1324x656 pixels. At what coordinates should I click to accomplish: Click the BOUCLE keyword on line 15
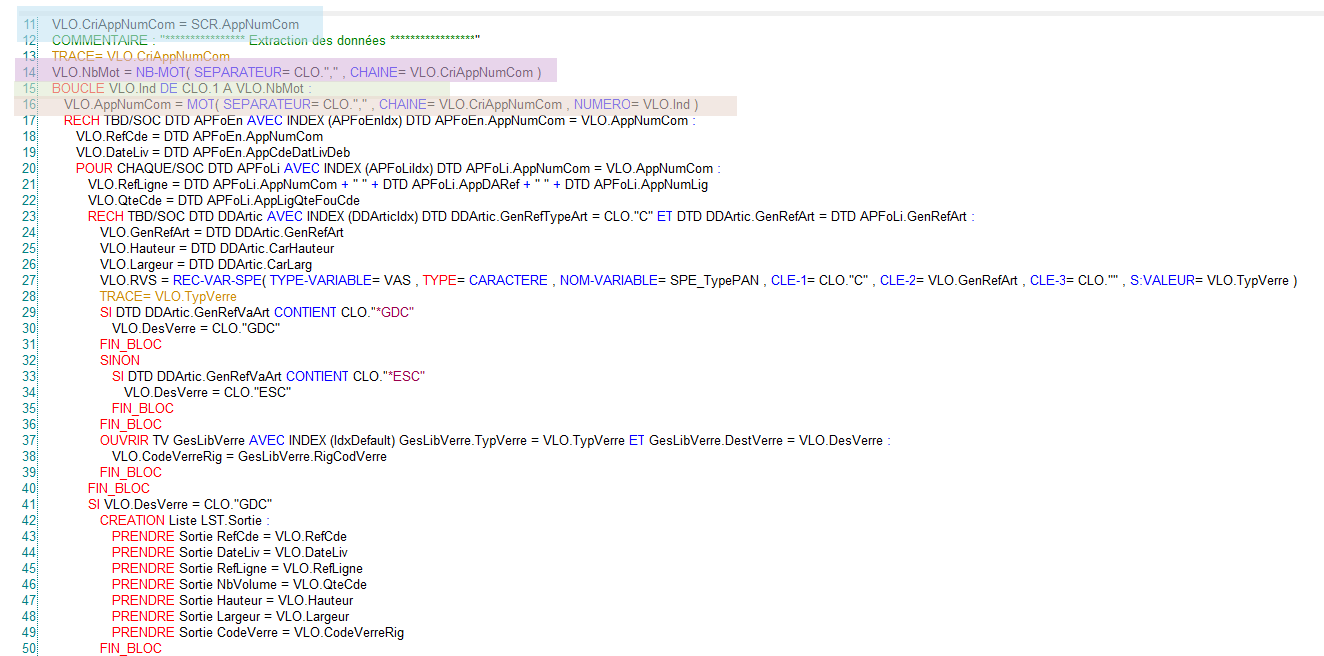pyautogui.click(x=78, y=88)
